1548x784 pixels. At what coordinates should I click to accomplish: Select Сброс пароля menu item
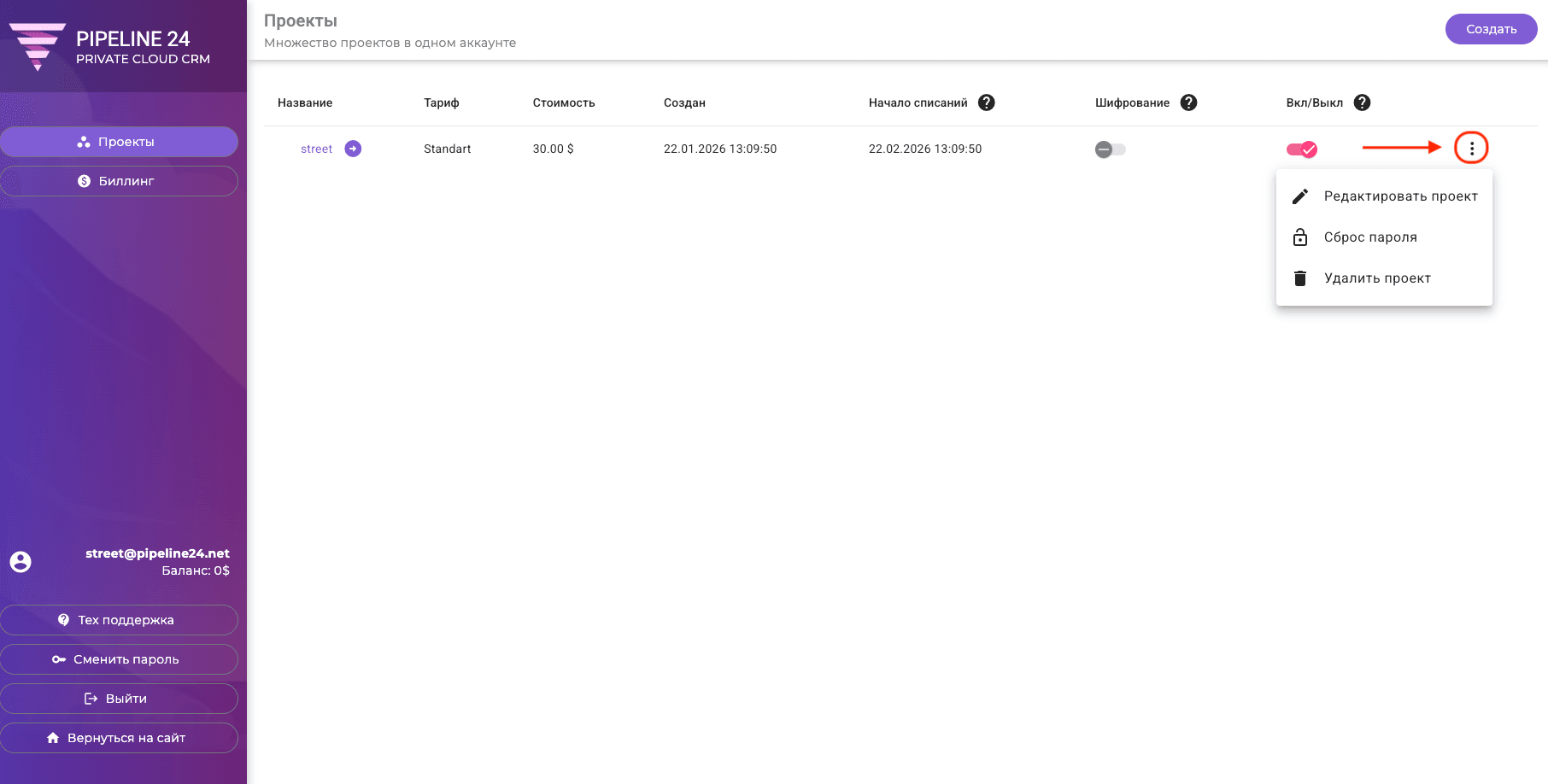tap(1384, 237)
